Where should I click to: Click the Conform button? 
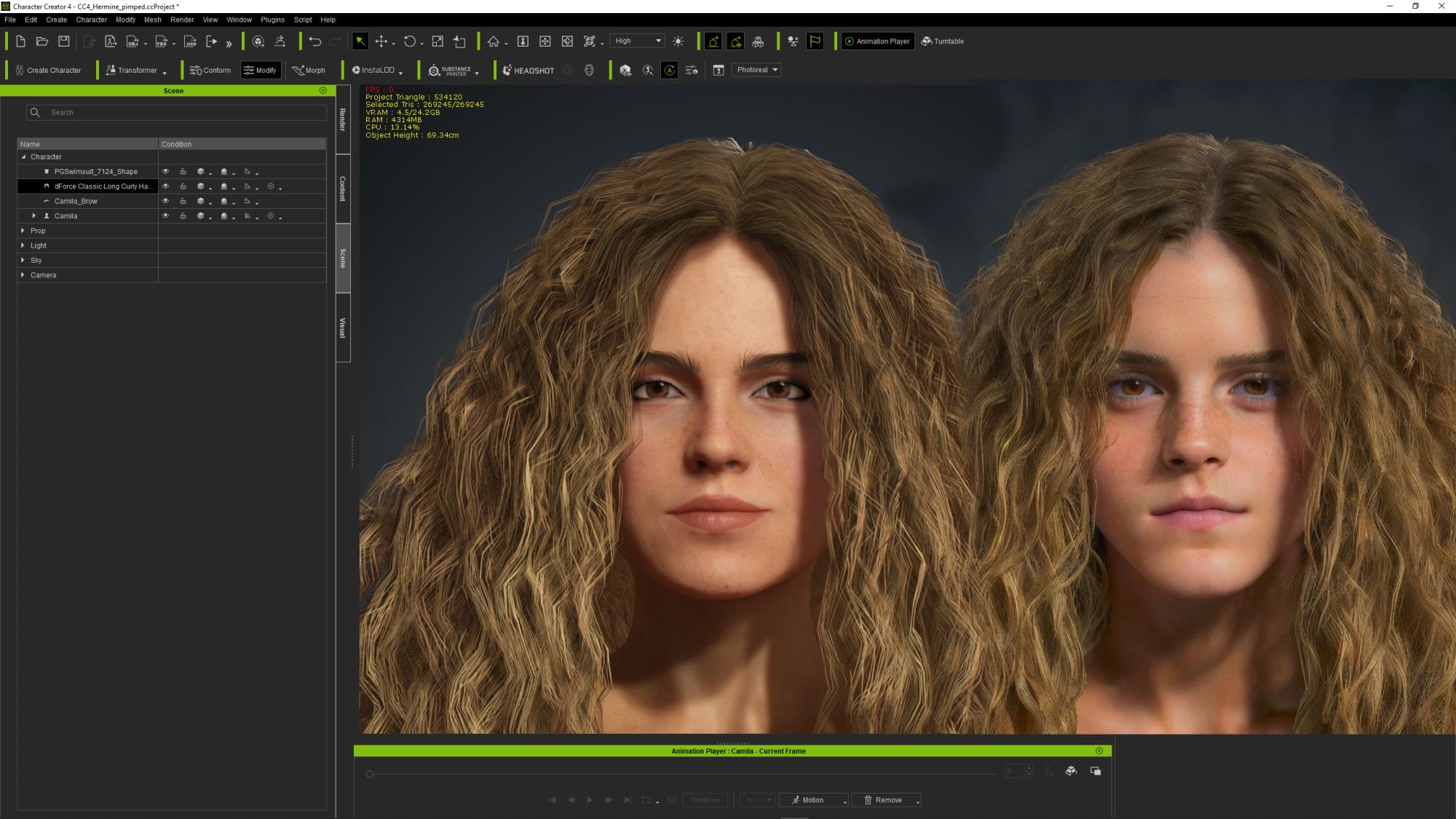pos(210,71)
